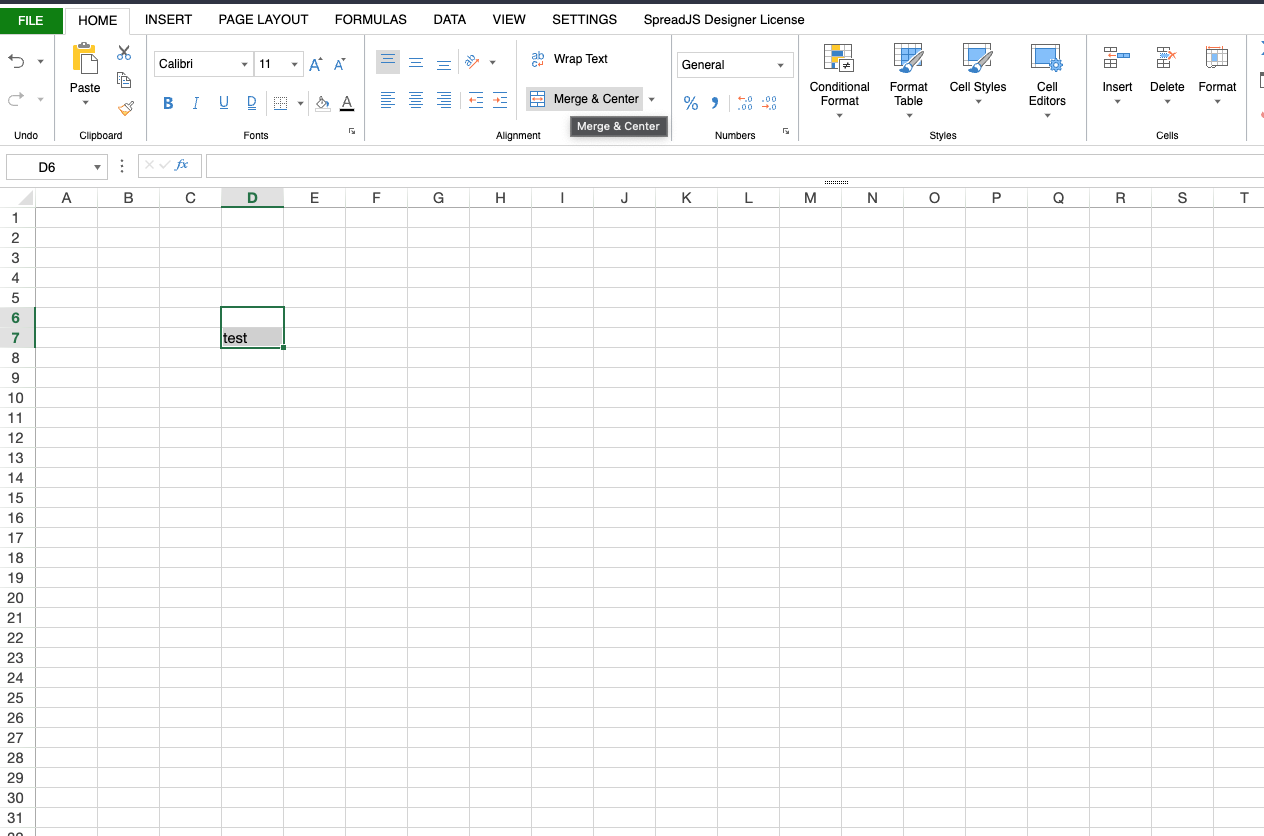Screen dimensions: 1264x836
Task: Click the Cut scissors icon
Action: click(124, 53)
